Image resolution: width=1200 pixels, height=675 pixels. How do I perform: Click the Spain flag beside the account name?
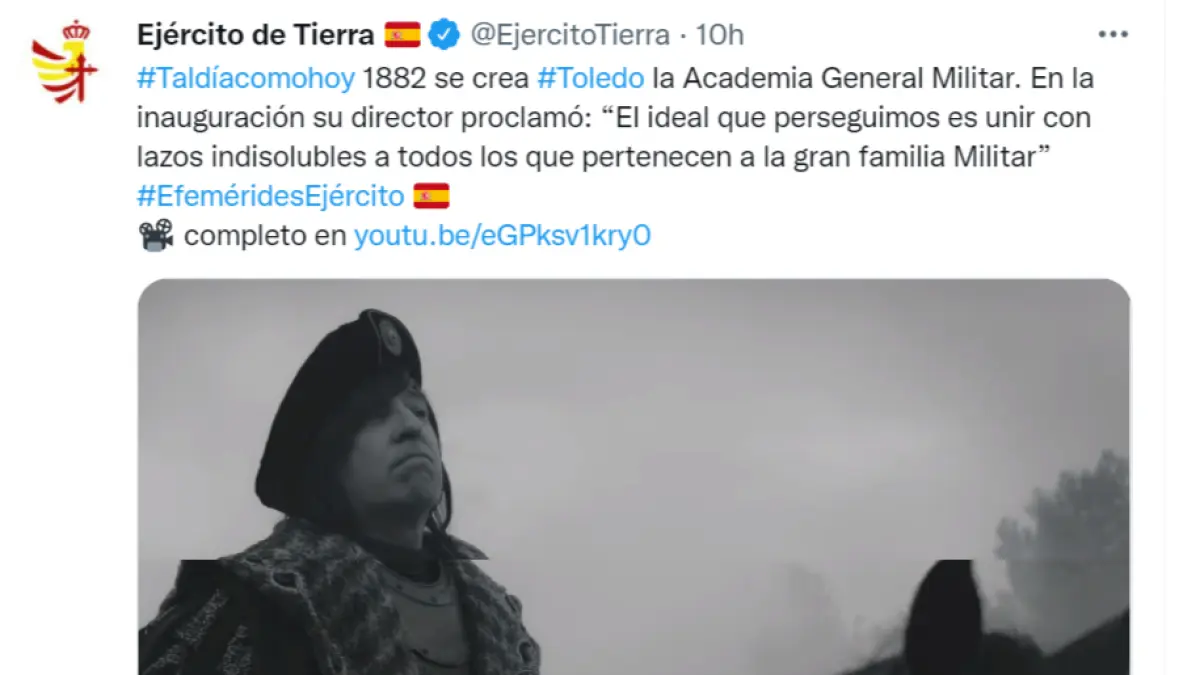click(x=402, y=35)
